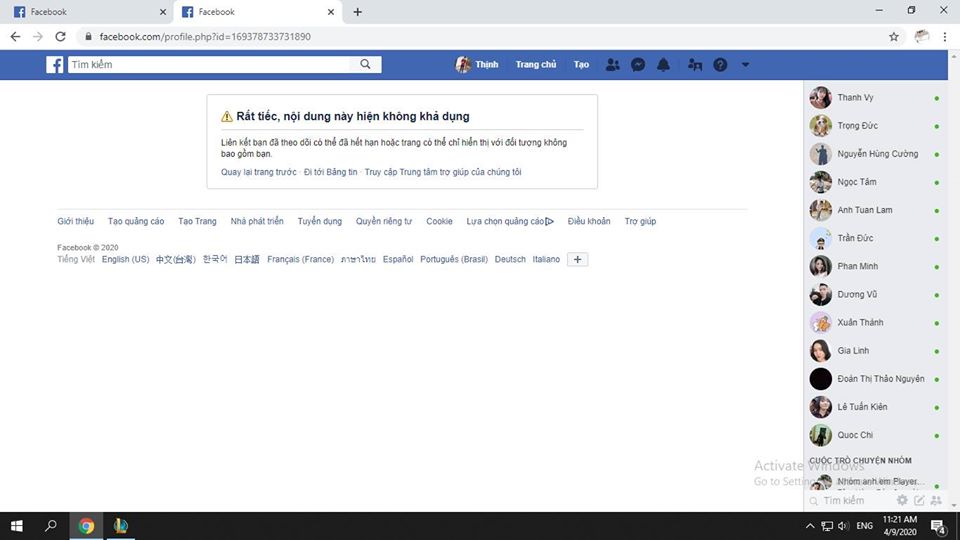Screen dimensions: 960x540
Task: Open Truy cập Trung tâm trợ giúp link
Action: point(443,172)
